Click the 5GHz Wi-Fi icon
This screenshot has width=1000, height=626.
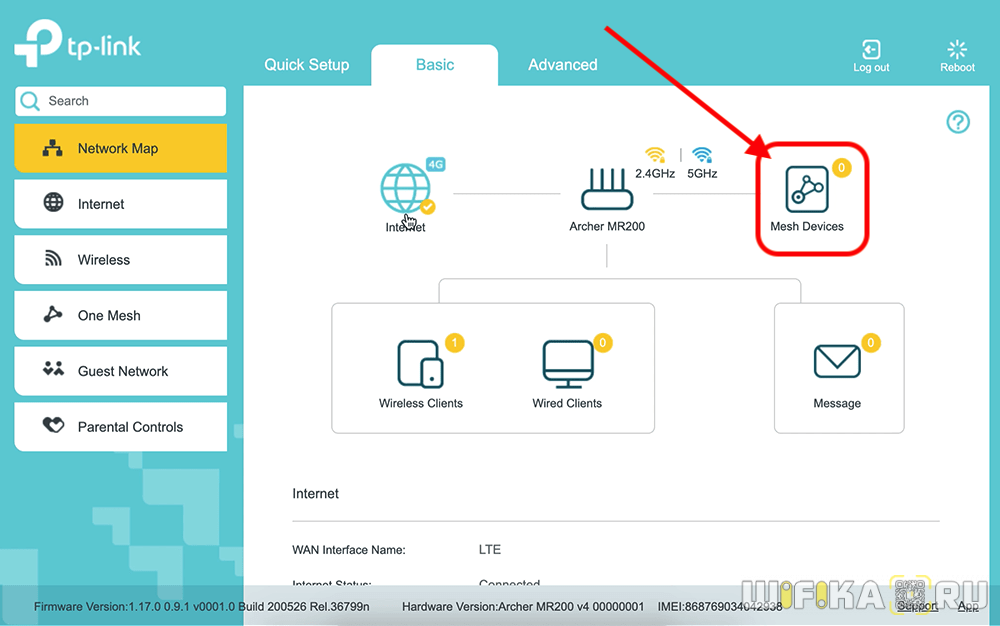(x=702, y=155)
